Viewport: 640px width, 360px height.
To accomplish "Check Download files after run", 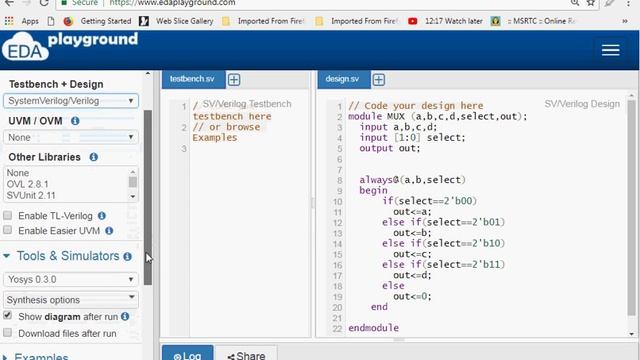I will click(7, 333).
